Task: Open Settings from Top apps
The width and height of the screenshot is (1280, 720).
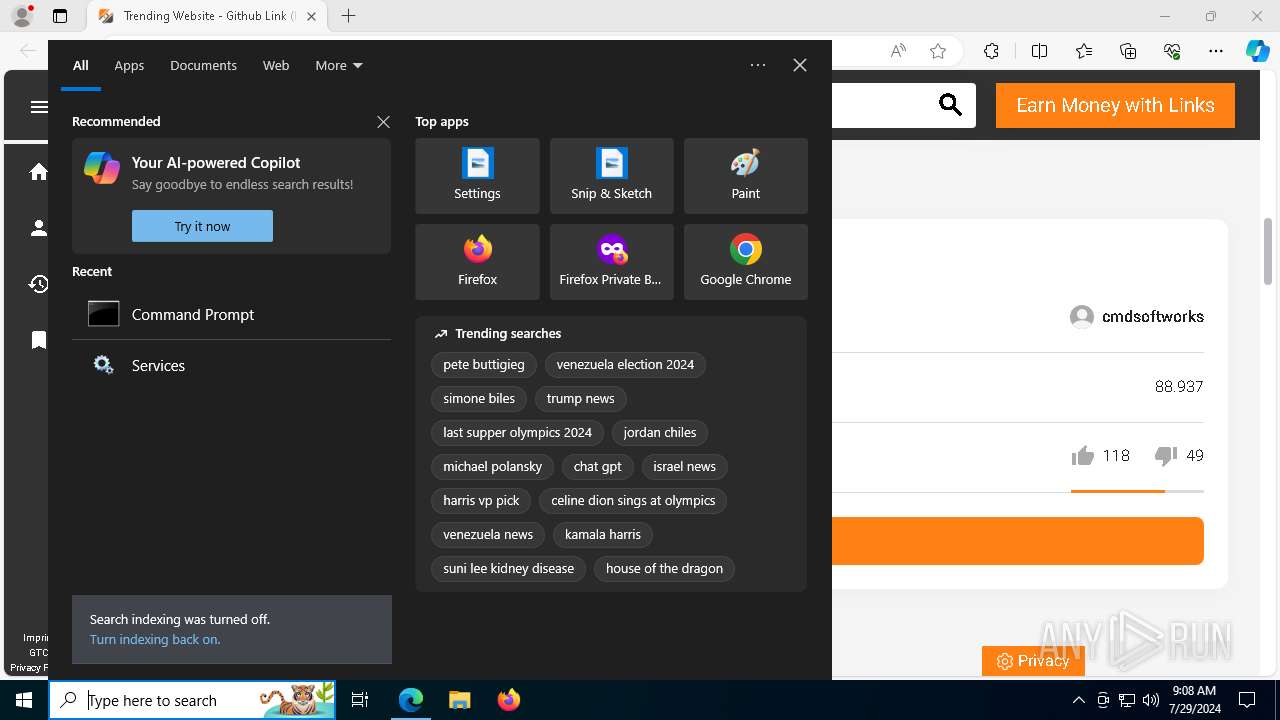Action: click(477, 176)
